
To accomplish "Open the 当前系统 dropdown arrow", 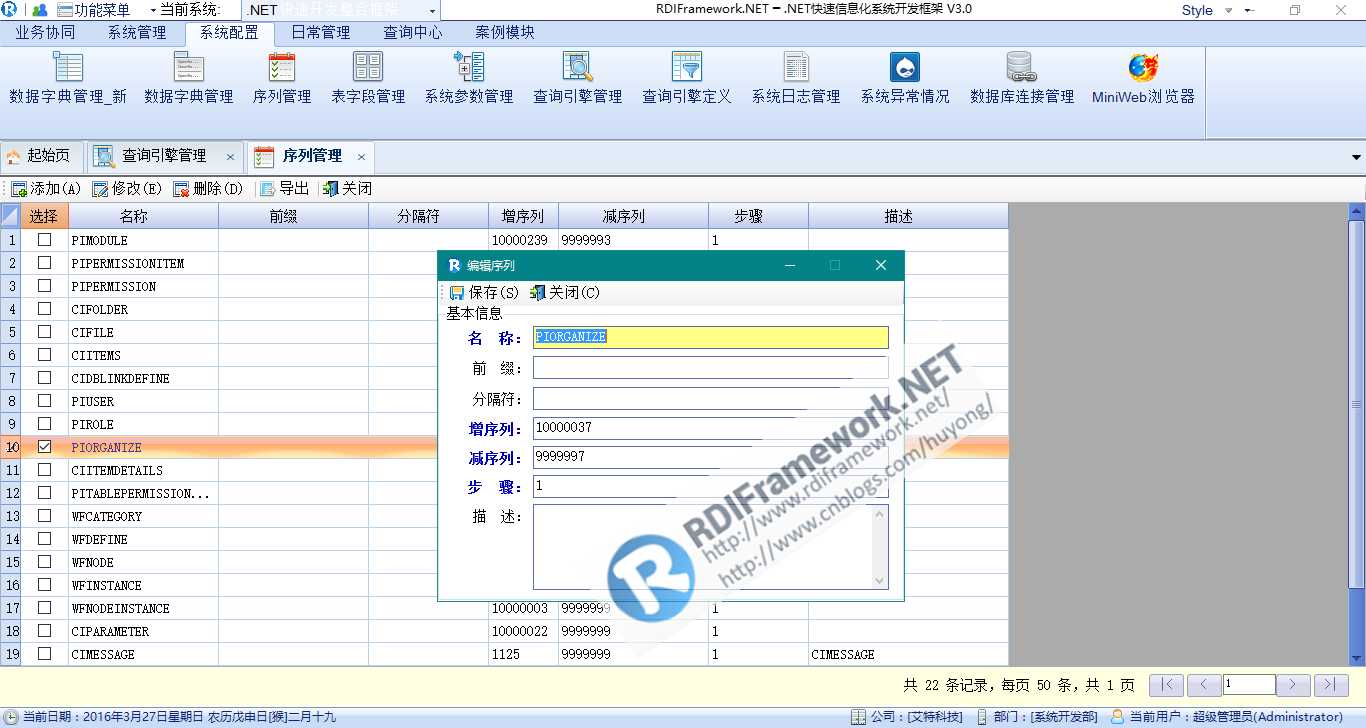I will tap(431, 10).
